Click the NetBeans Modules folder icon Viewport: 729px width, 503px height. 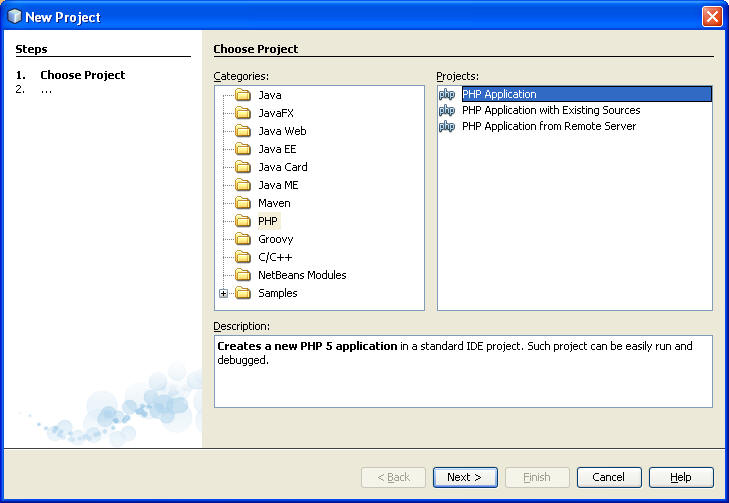click(x=243, y=275)
